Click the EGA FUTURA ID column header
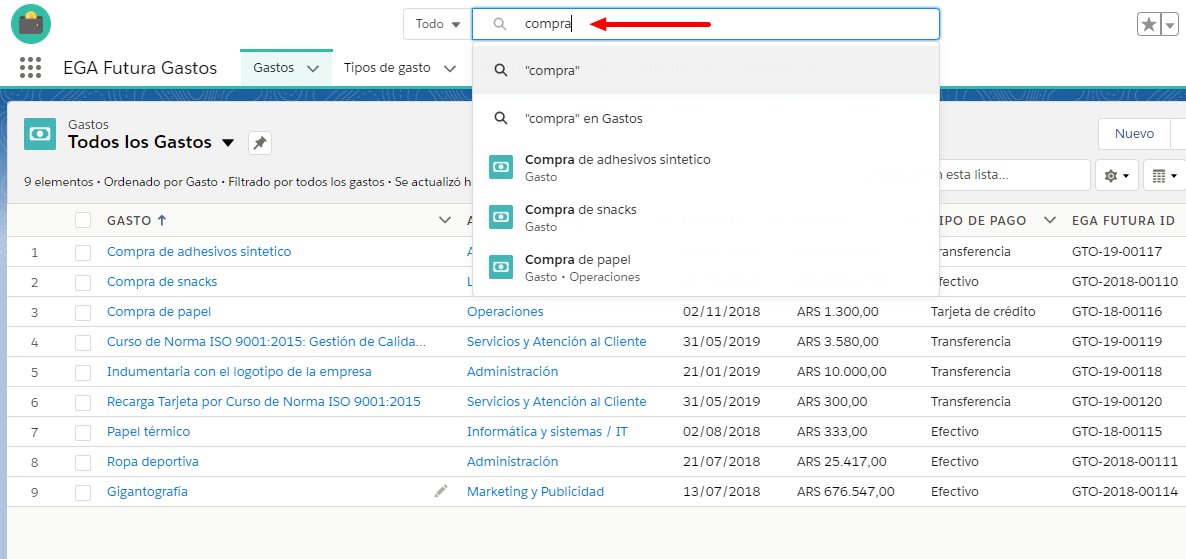 pyautogui.click(x=1123, y=220)
